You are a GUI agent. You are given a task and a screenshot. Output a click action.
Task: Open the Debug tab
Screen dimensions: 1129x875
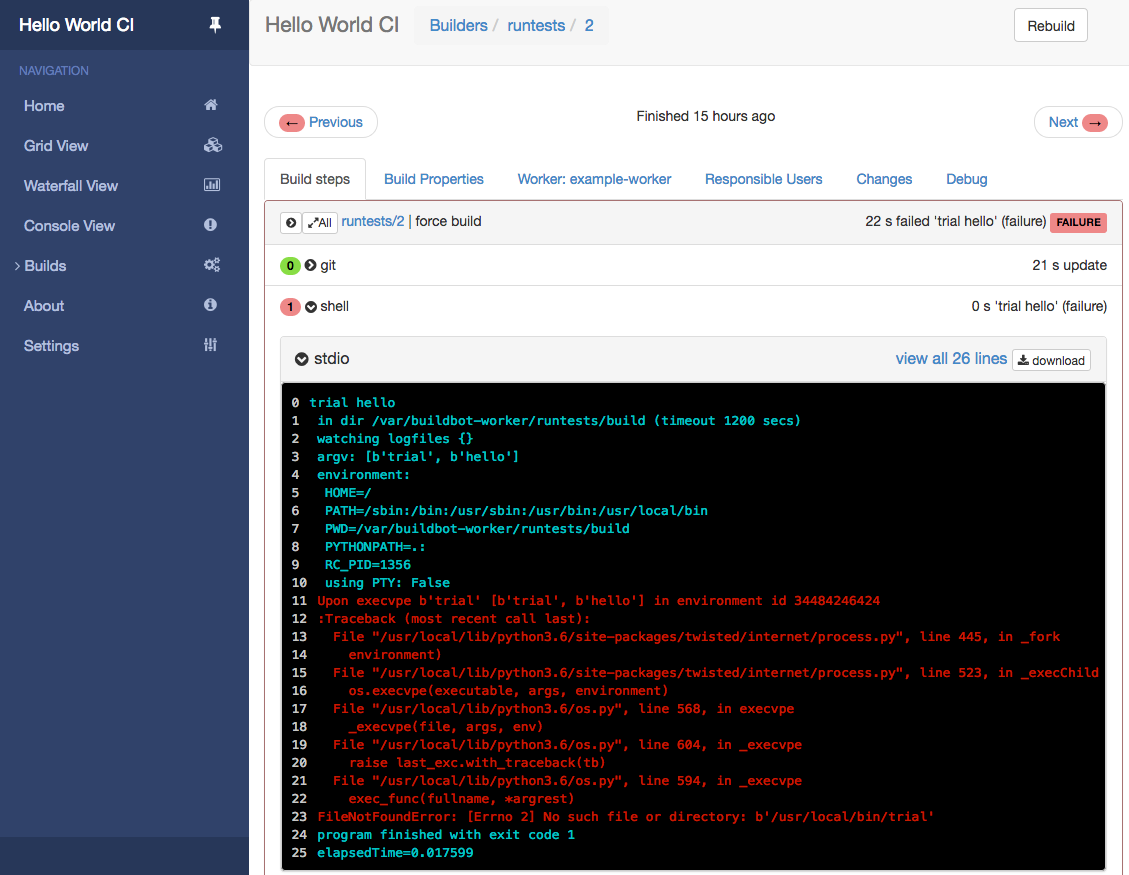pyautogui.click(x=966, y=179)
